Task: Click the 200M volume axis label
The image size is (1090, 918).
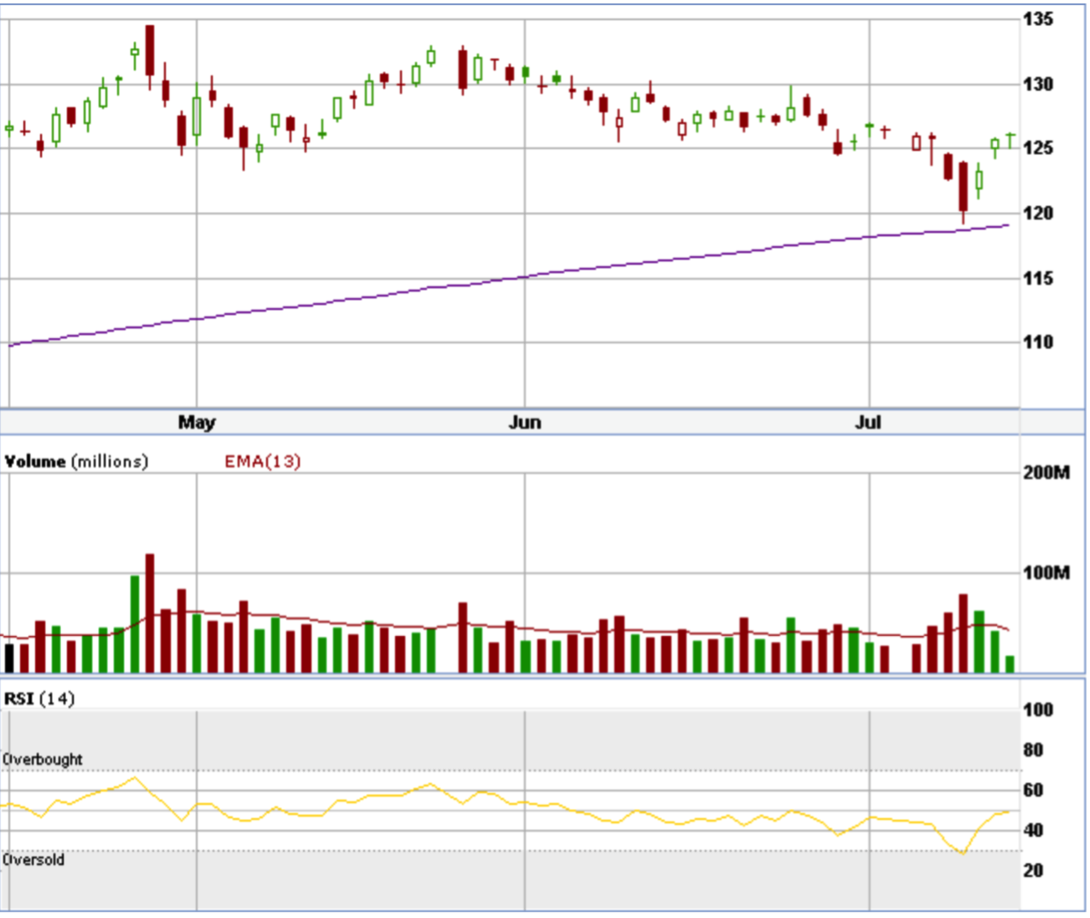Action: click(x=1047, y=473)
